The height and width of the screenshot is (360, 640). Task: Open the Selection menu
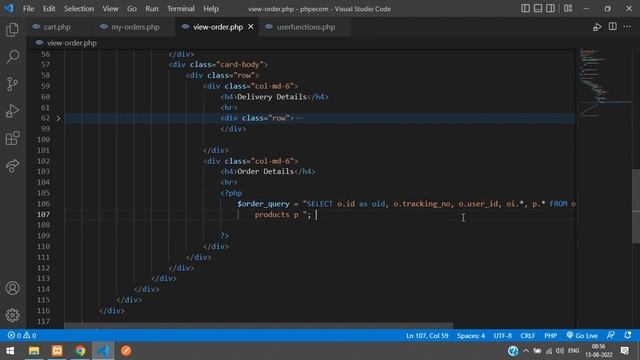tap(79, 9)
